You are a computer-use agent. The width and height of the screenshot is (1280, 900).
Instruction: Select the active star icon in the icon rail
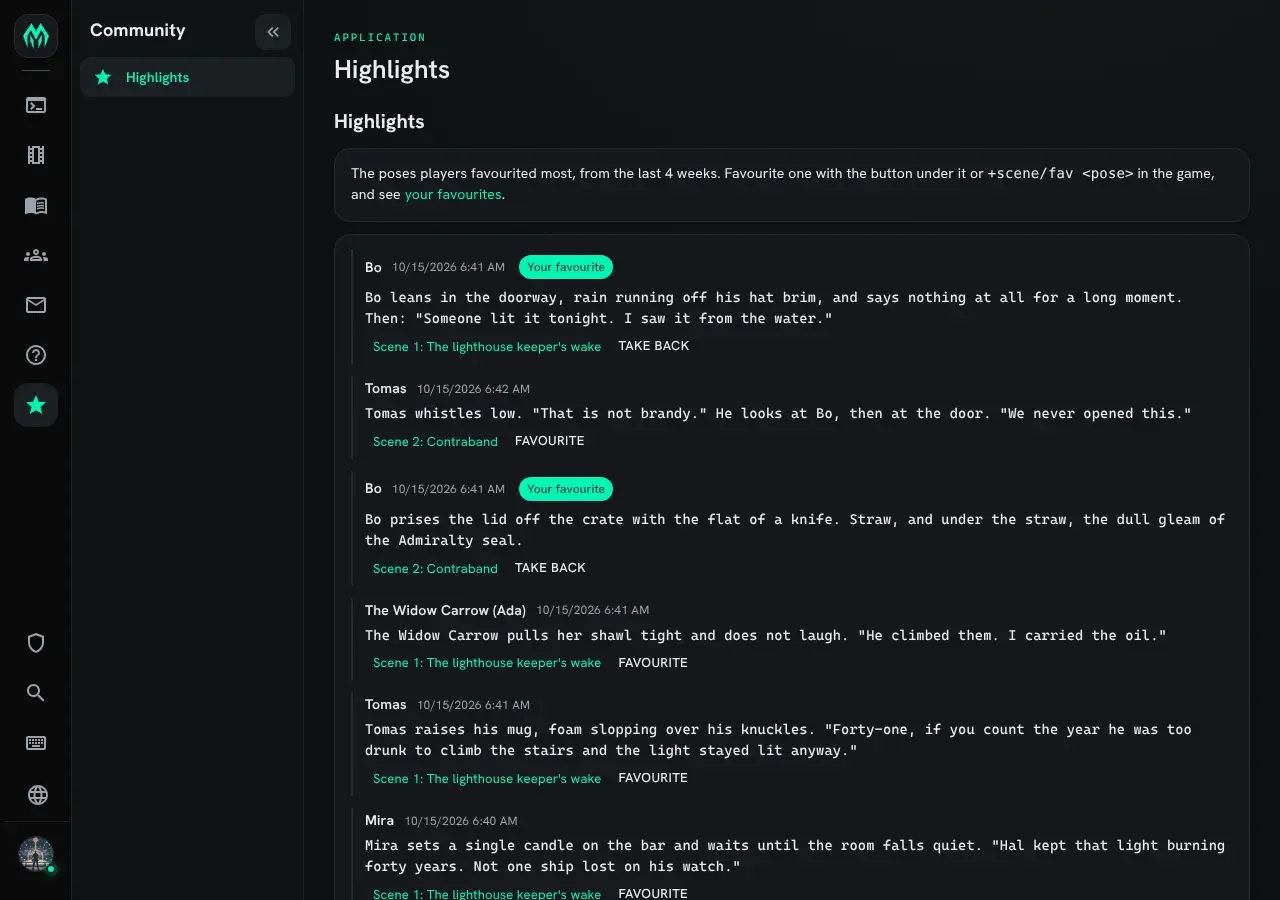pyautogui.click(x=36, y=405)
